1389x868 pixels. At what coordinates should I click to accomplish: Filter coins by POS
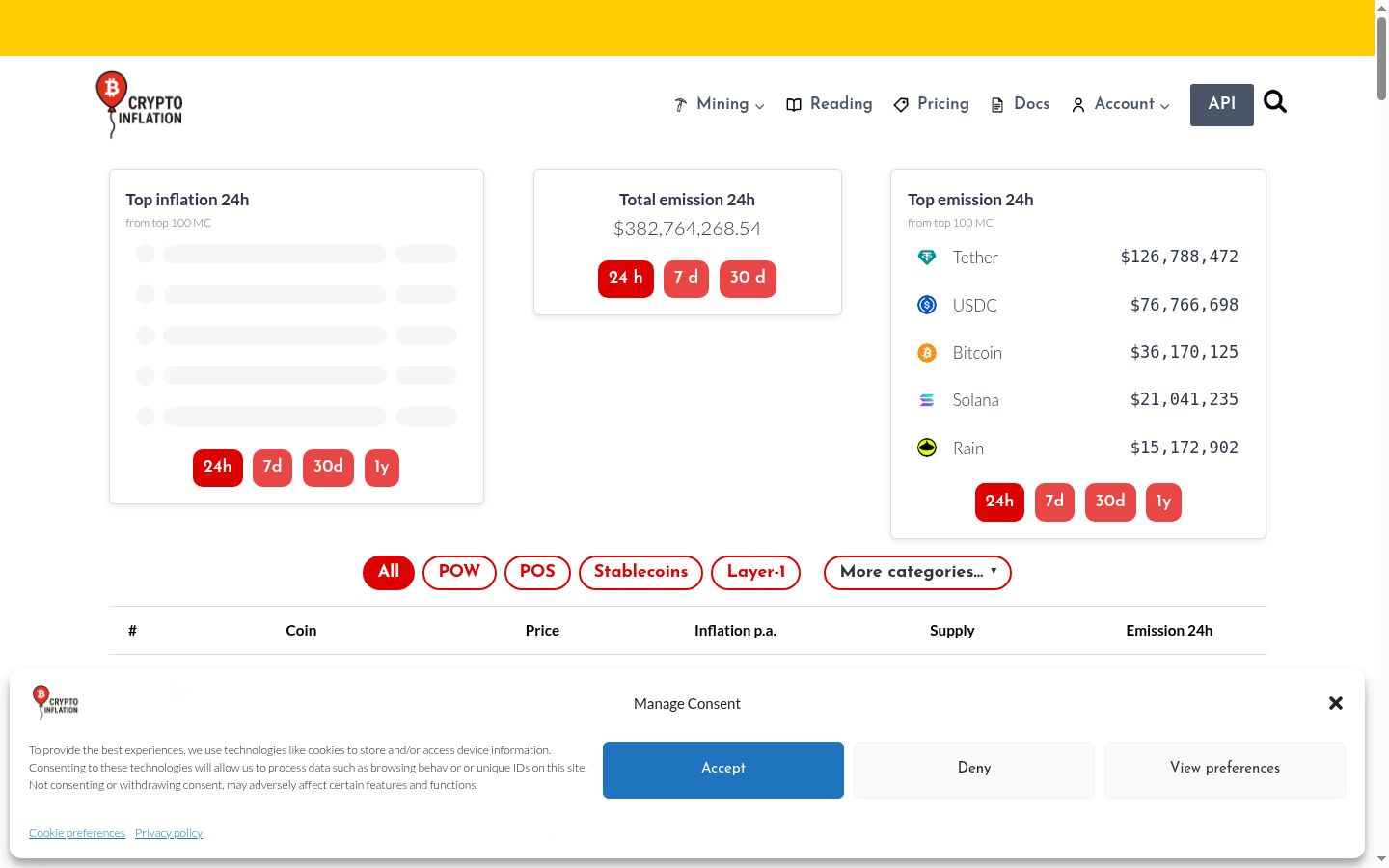click(x=537, y=572)
